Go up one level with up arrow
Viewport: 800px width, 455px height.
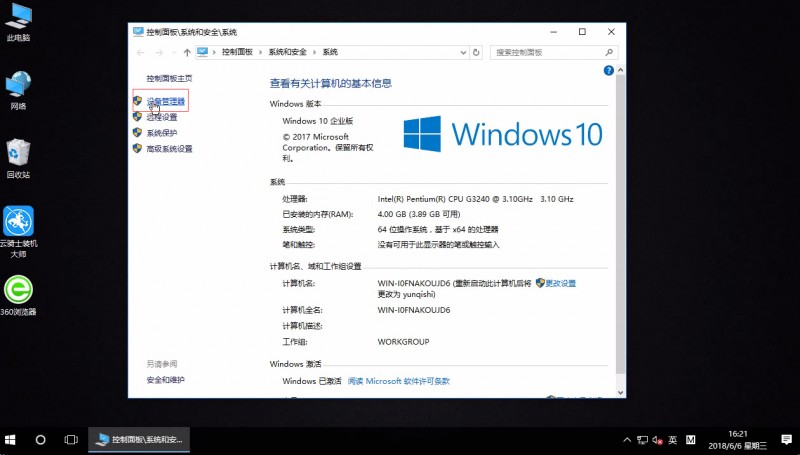point(187,52)
